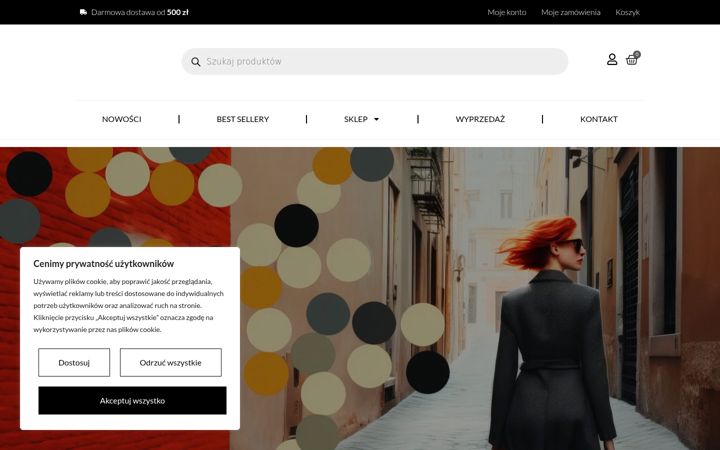
Task: Click the magnifier search icon
Action: coord(196,62)
